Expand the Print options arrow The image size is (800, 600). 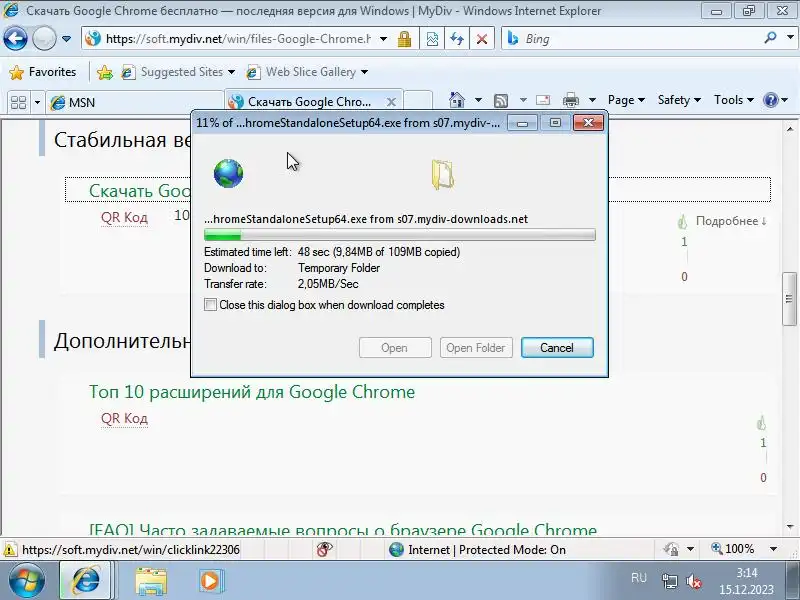[x=592, y=100]
